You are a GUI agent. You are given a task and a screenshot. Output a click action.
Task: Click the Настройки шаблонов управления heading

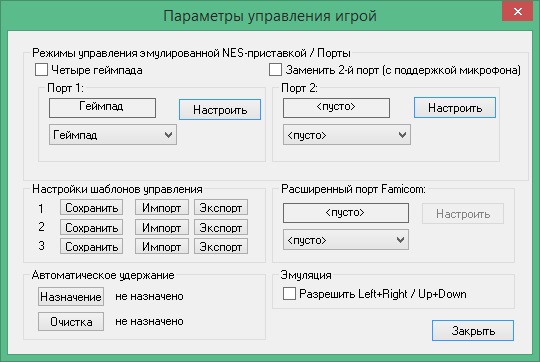pyautogui.click(x=117, y=189)
